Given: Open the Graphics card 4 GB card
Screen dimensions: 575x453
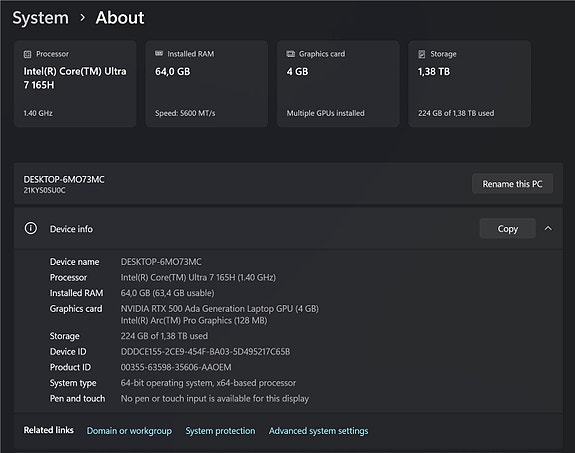Looking at the screenshot, I should click(338, 84).
